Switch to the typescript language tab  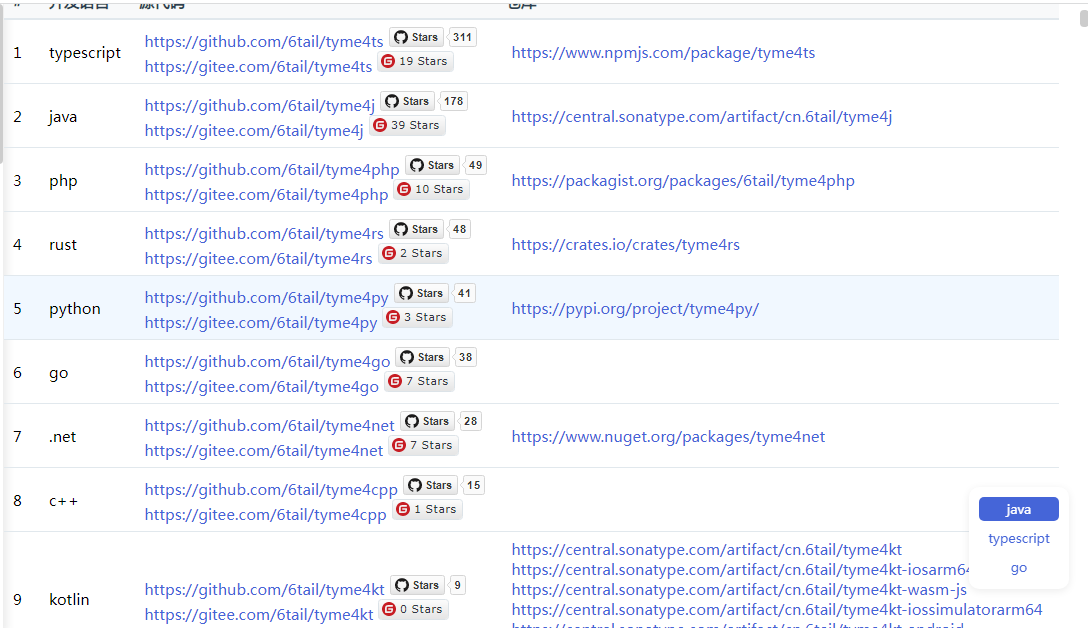click(x=1019, y=538)
